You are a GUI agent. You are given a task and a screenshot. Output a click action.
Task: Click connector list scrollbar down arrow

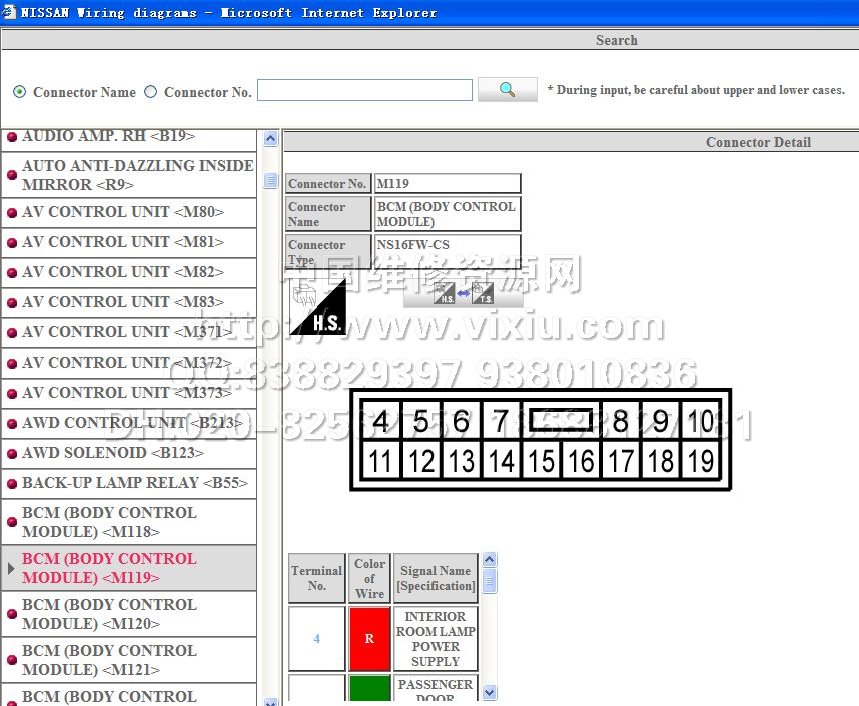point(271,702)
